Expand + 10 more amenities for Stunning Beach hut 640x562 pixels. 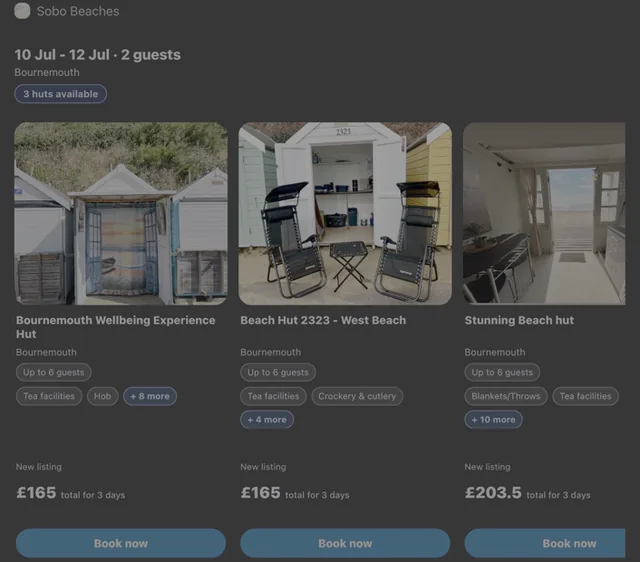tap(493, 420)
